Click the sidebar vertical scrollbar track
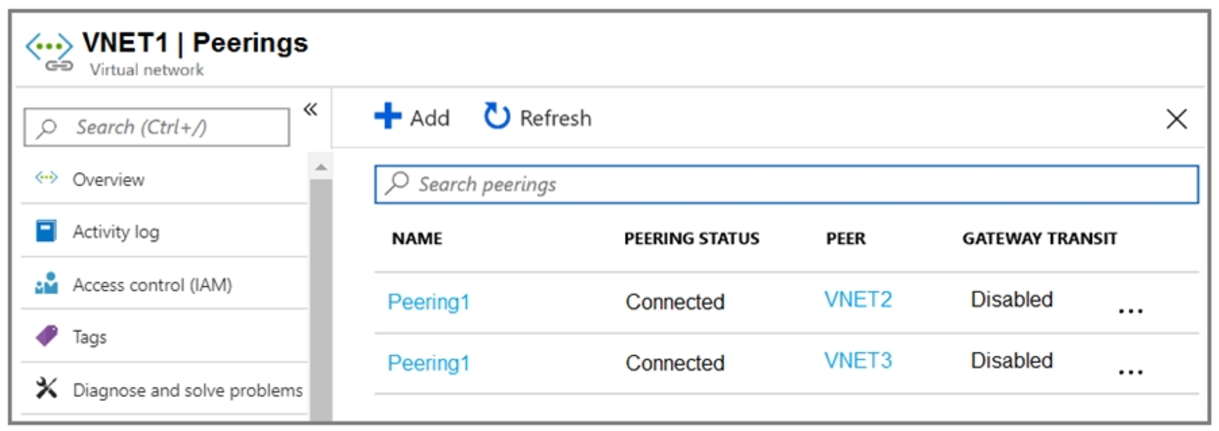This screenshot has height=431, width=1219. point(321,300)
